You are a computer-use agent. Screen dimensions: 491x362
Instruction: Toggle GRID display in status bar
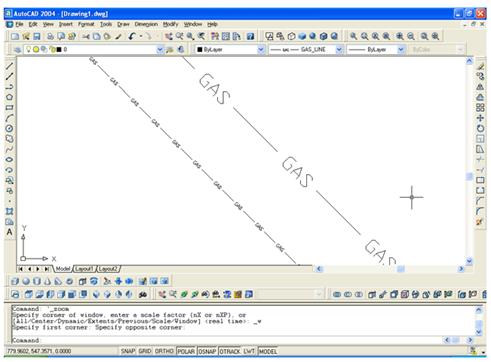145,351
